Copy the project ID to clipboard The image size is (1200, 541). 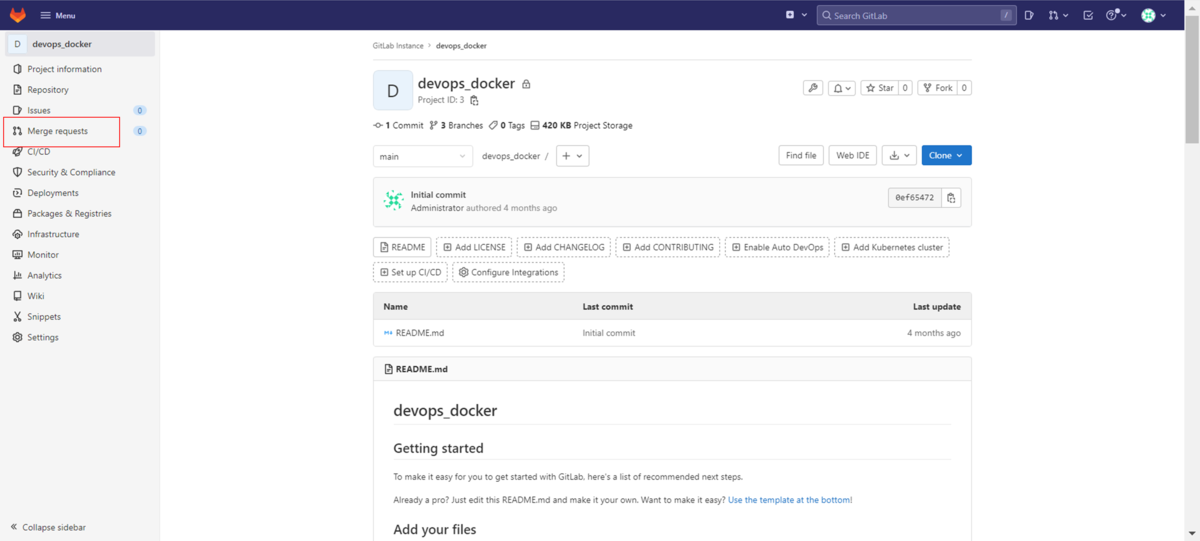474,101
